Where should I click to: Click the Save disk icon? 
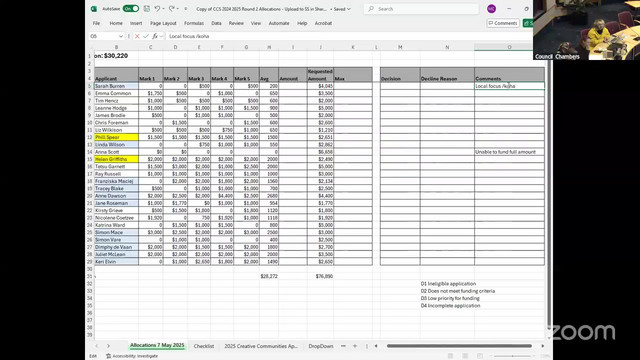point(147,9)
